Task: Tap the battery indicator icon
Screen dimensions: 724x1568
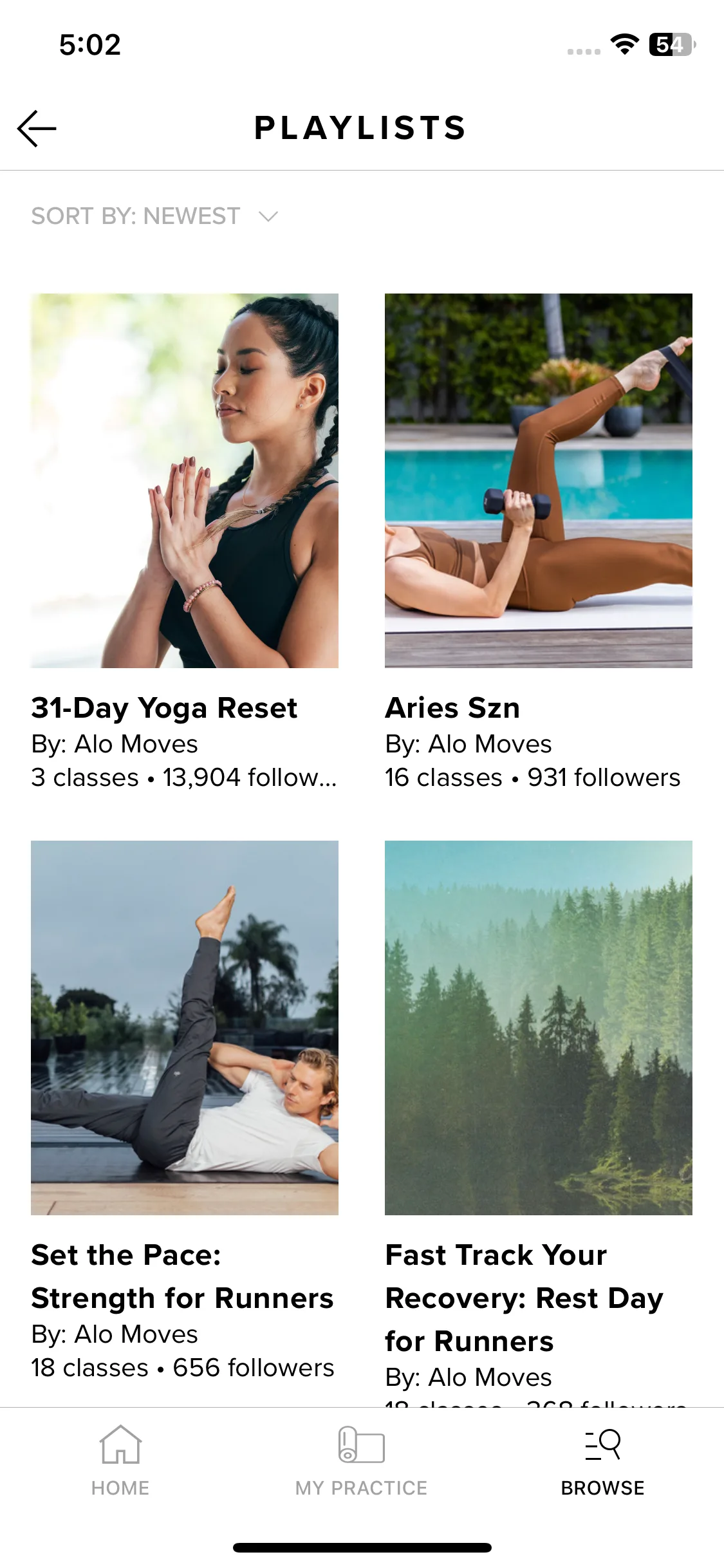Action: coord(673,44)
